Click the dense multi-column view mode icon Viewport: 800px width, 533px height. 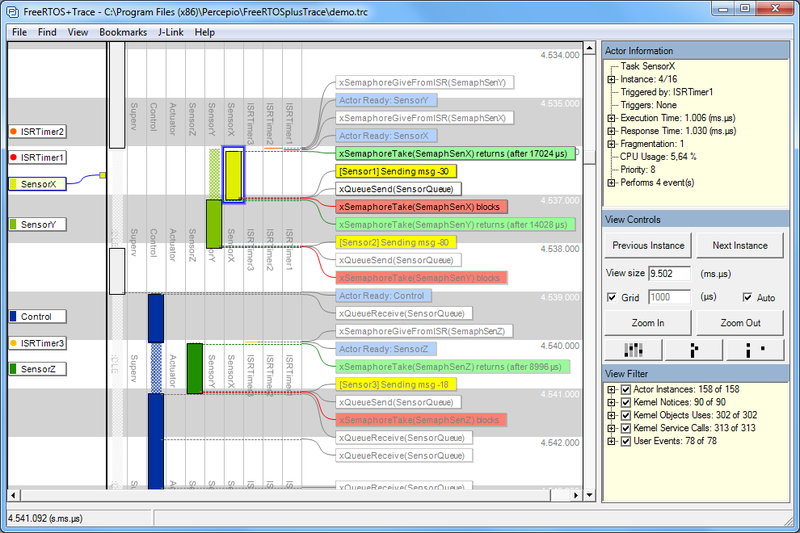coord(635,349)
